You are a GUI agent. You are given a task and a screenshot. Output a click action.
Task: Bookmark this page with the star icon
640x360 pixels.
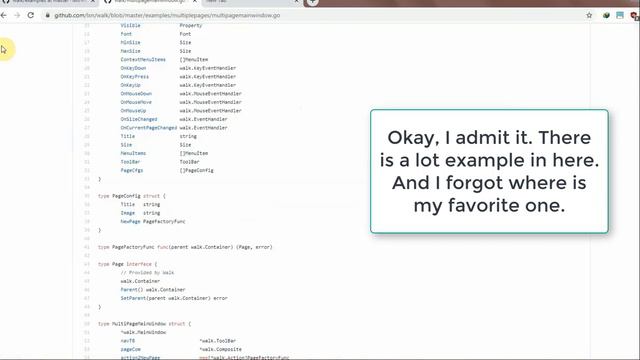point(589,15)
